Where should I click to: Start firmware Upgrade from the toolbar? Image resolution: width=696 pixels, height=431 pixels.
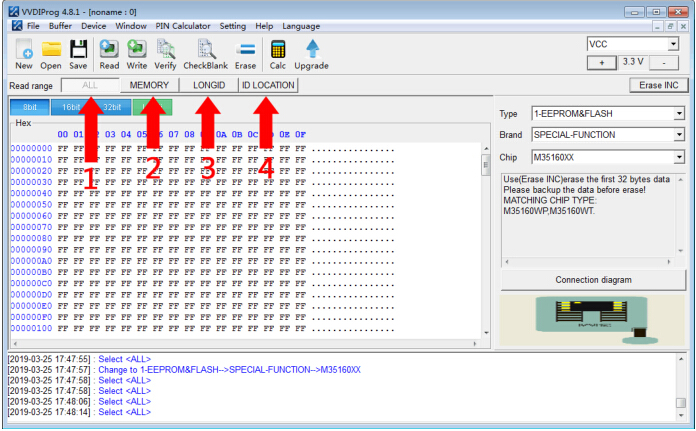(x=312, y=55)
